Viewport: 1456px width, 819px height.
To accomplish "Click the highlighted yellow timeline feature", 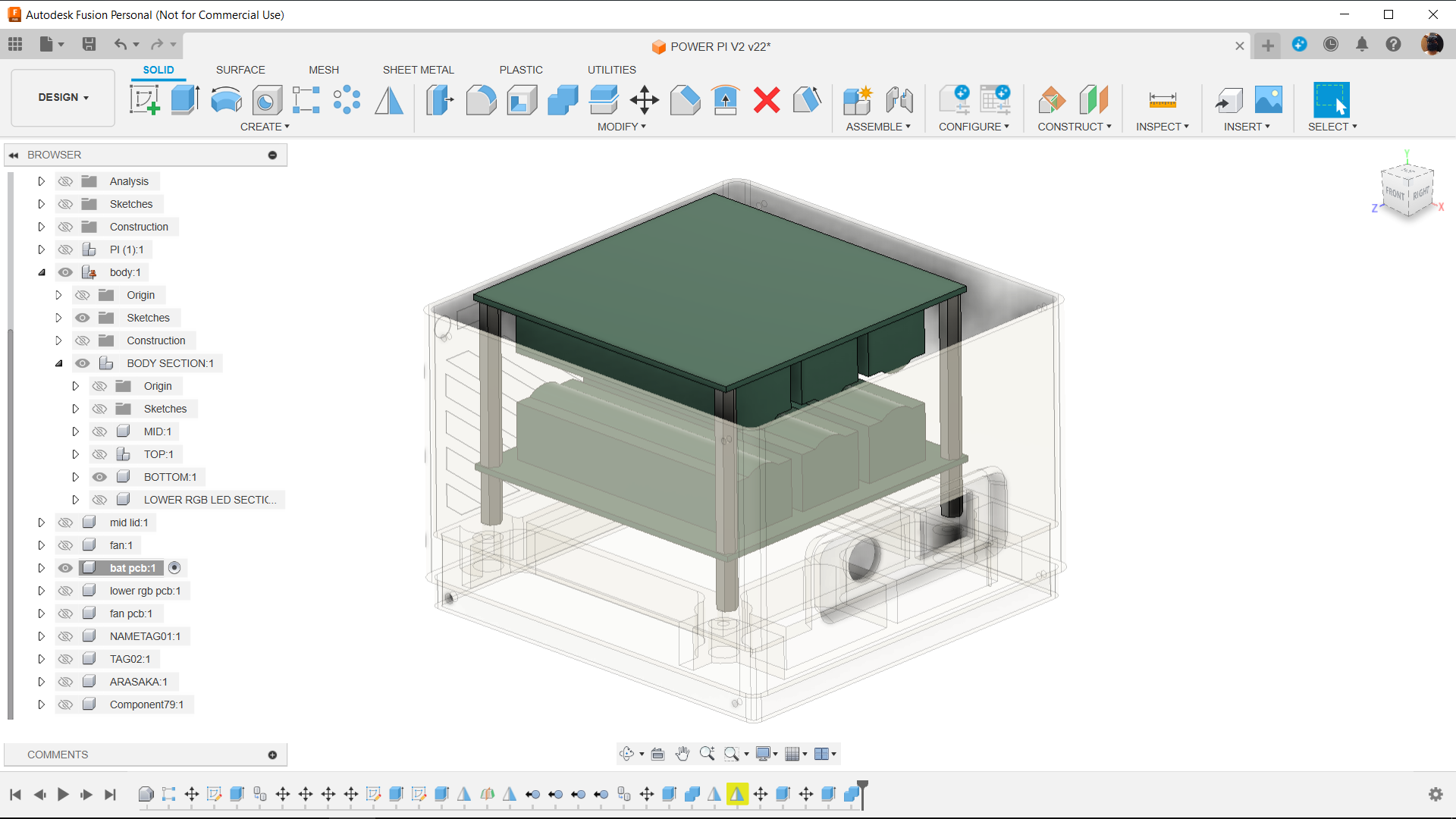I will pos(736,794).
